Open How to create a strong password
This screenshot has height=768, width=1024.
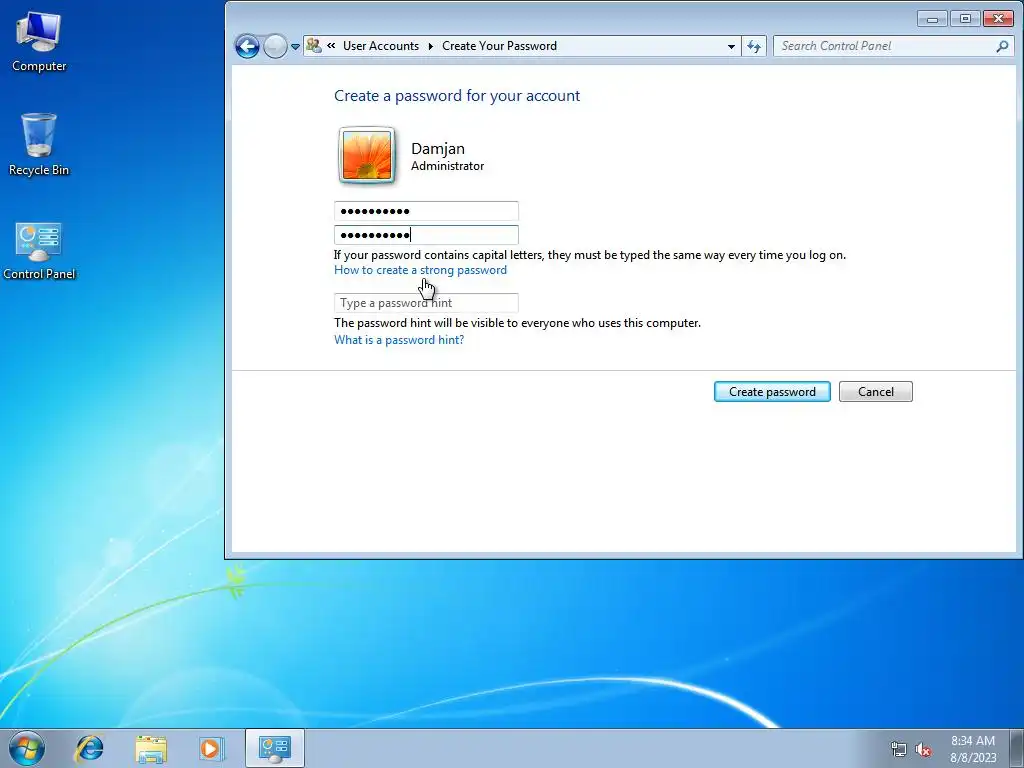coord(420,270)
